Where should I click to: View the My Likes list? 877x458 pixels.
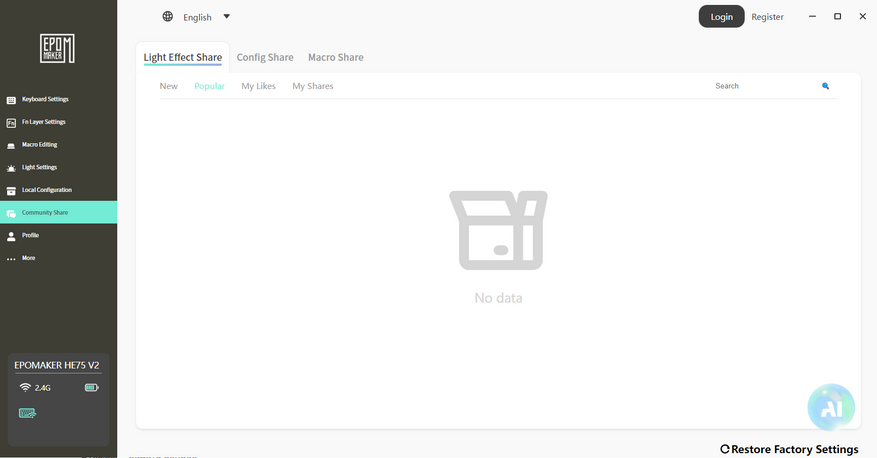click(x=258, y=86)
